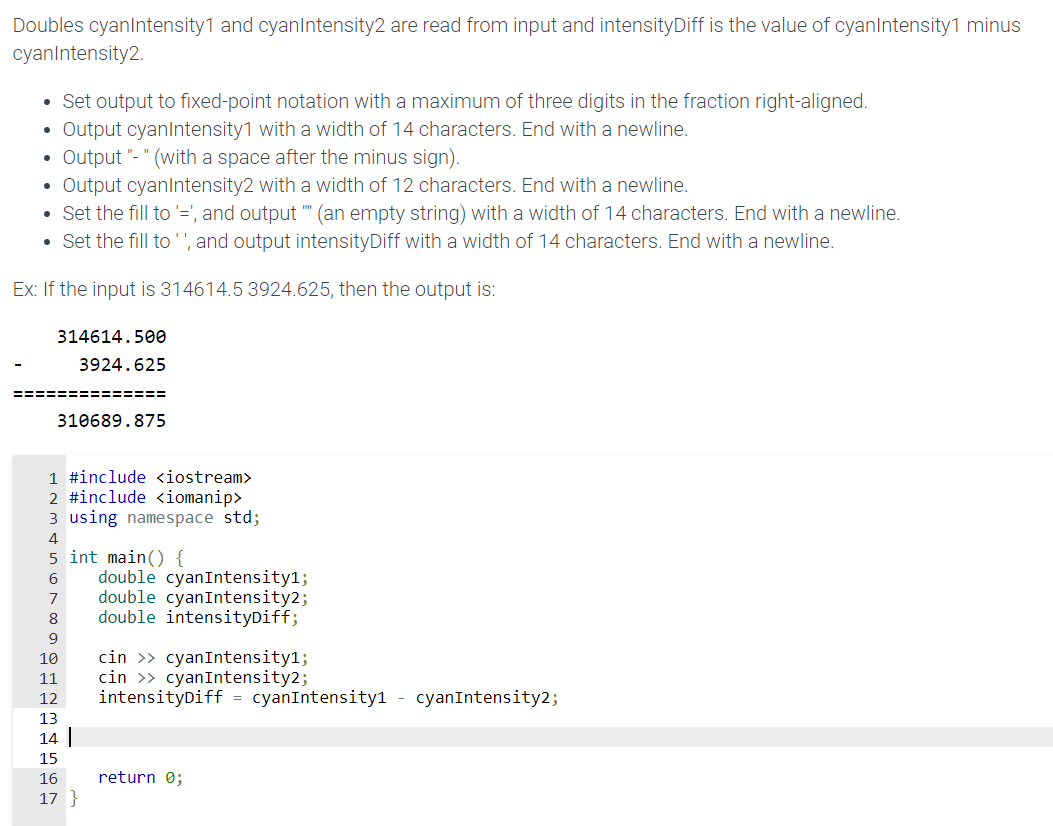Viewport: 1053px width, 826px height.
Task: Click the #include <iomanip> statement
Action: tap(155, 497)
